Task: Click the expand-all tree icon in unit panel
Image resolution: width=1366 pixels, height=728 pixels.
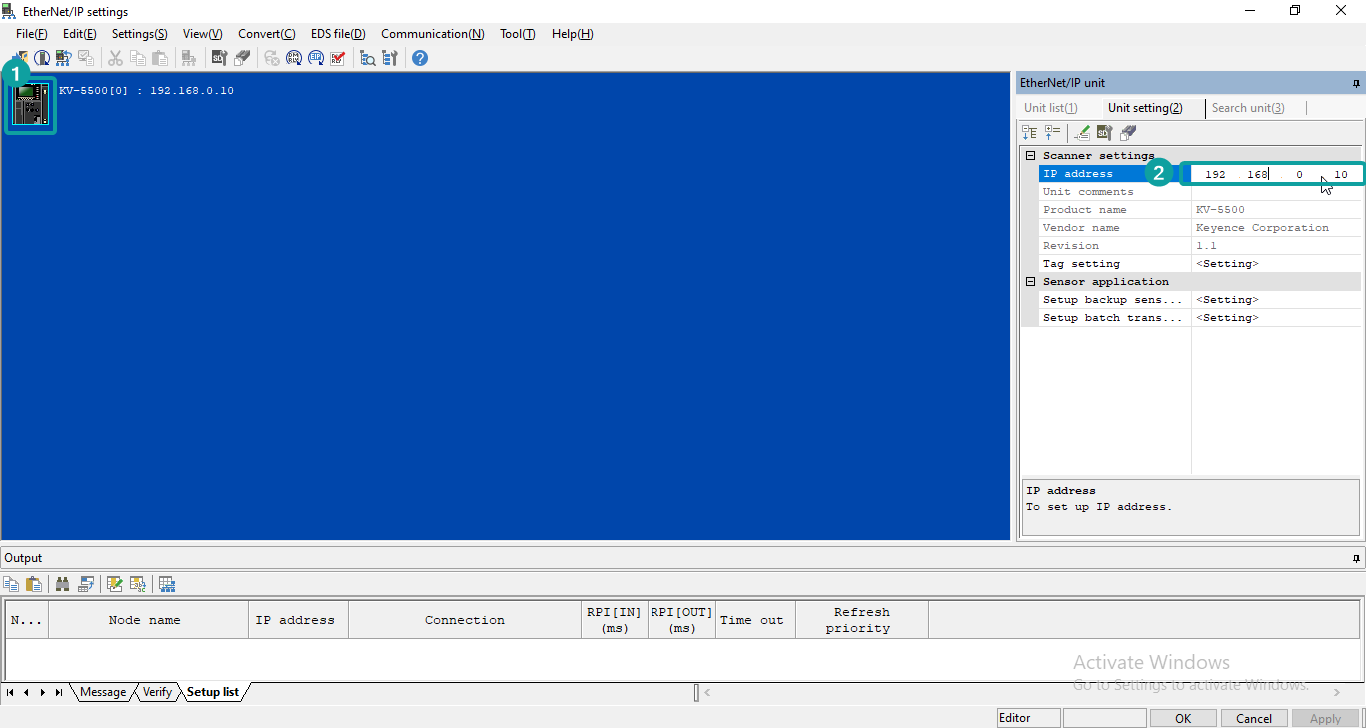Action: coord(1030,132)
